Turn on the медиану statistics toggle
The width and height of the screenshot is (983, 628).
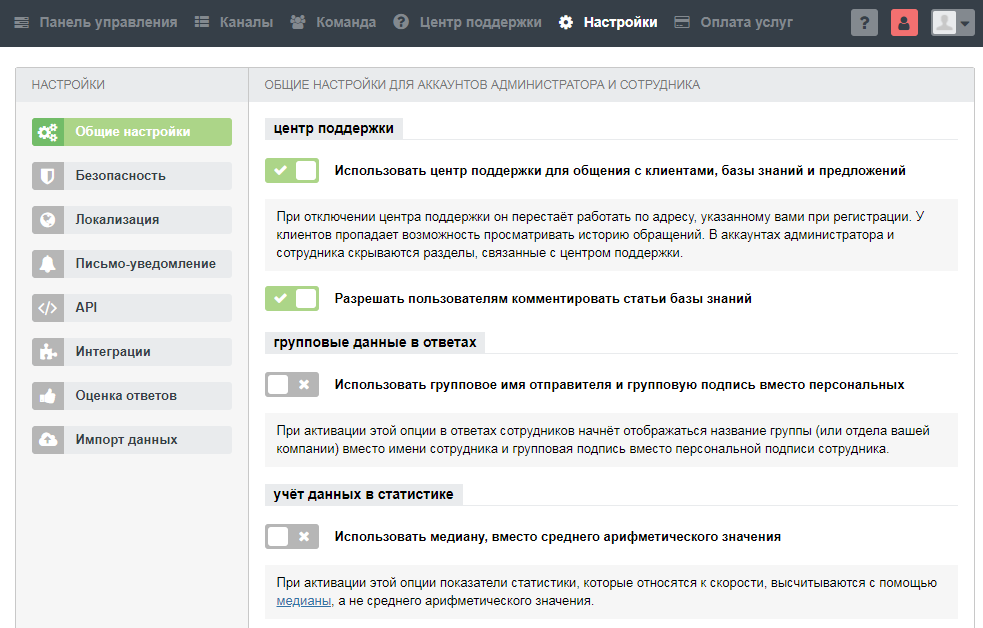(x=291, y=536)
